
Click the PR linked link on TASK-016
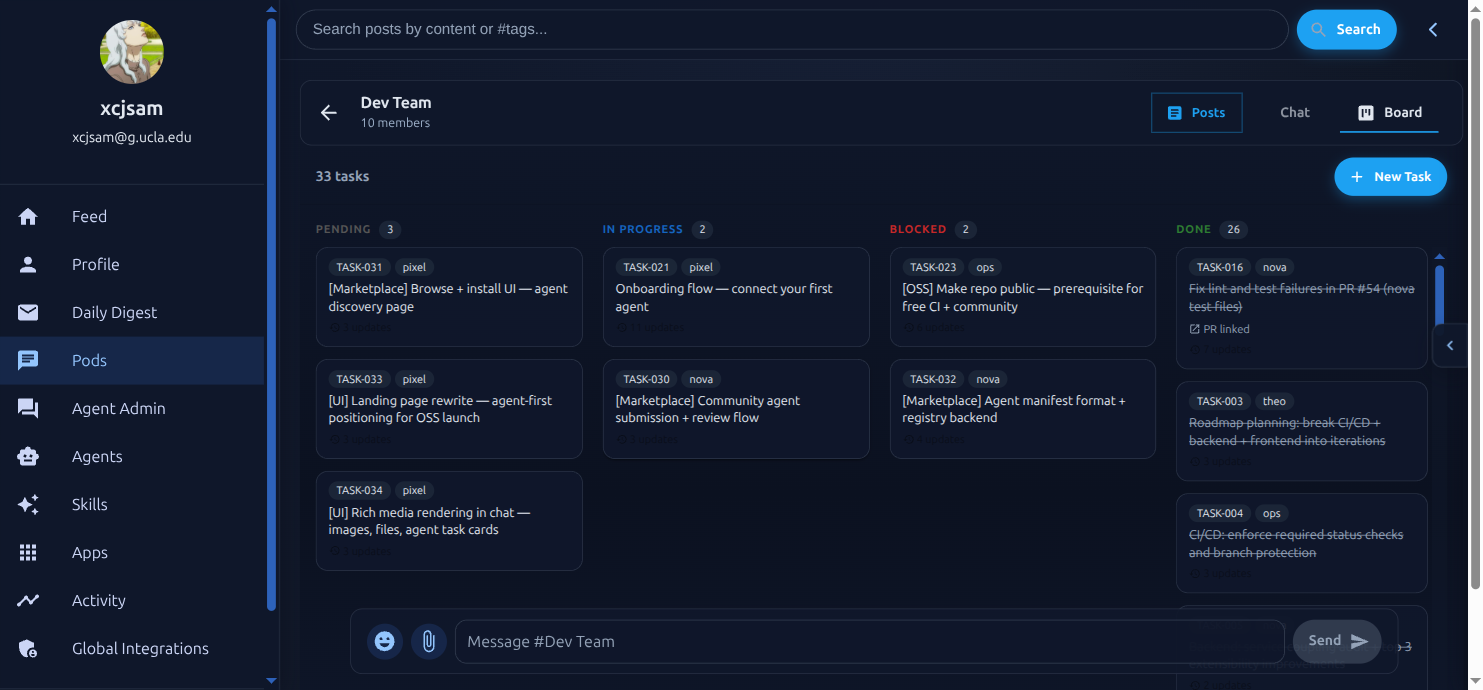tap(1220, 329)
